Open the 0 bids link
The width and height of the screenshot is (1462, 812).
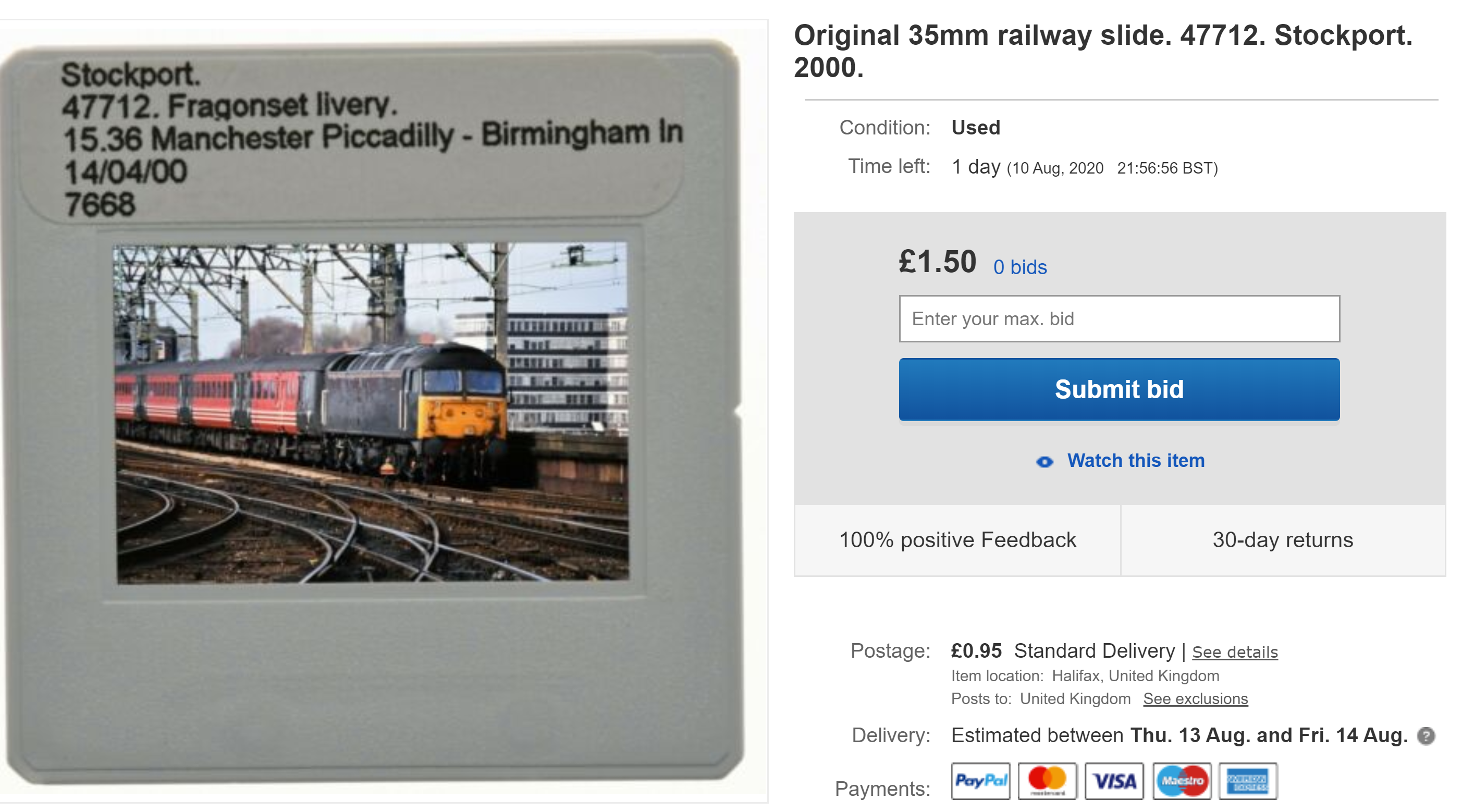click(1020, 267)
